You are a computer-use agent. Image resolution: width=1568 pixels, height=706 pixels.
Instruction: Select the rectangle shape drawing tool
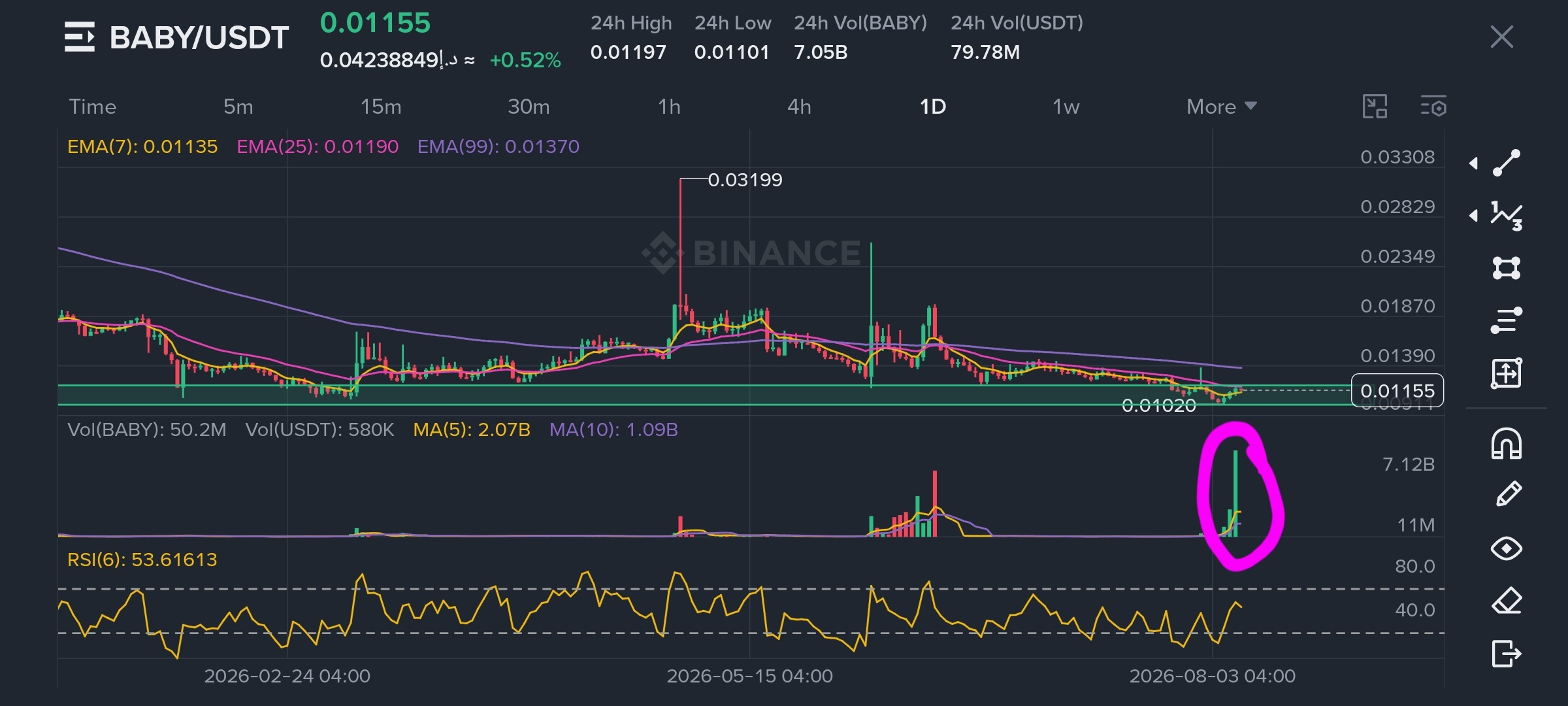pos(1507,268)
